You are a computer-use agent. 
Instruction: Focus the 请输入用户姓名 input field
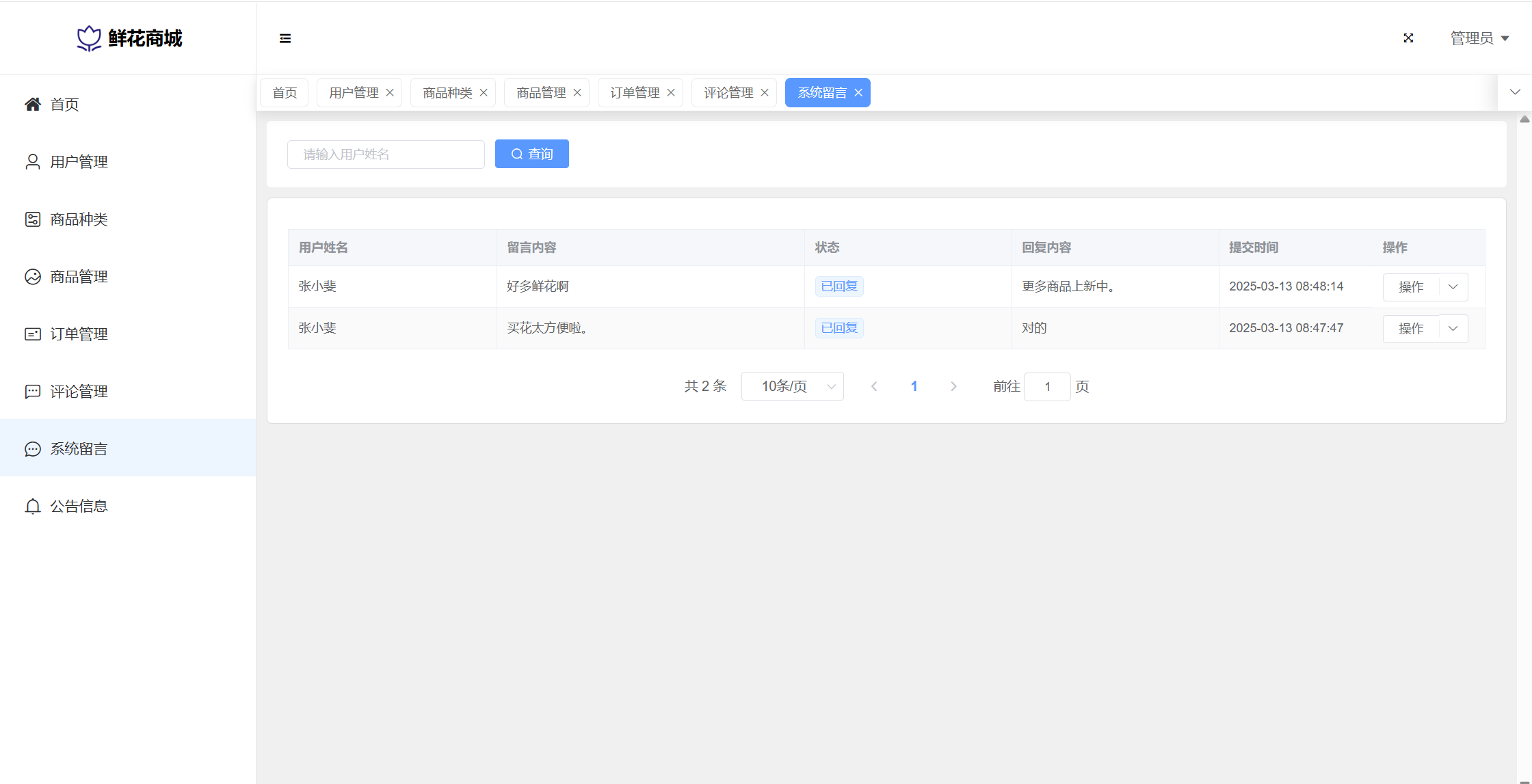(x=386, y=154)
